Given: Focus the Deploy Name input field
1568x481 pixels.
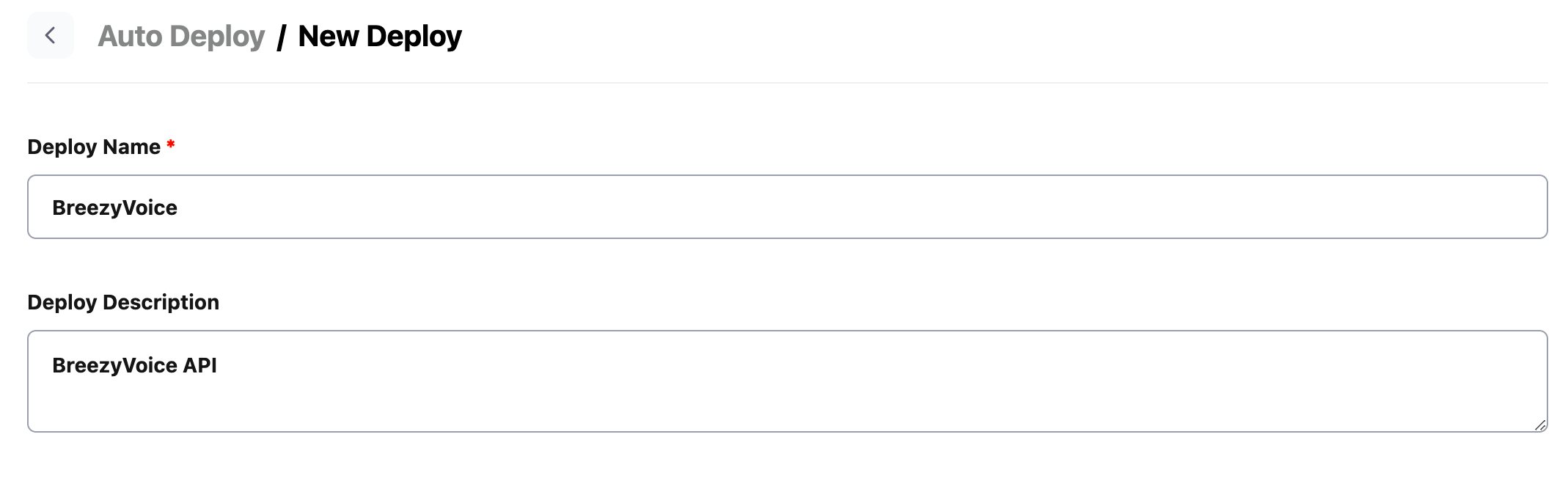Looking at the screenshot, I should click(787, 207).
